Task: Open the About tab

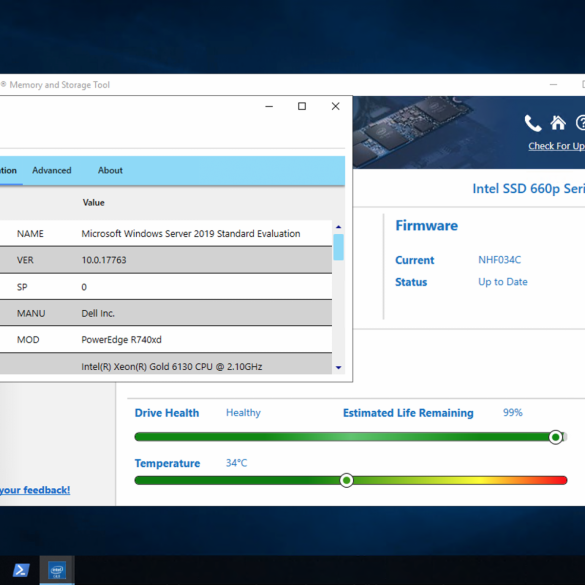Action: (x=110, y=171)
